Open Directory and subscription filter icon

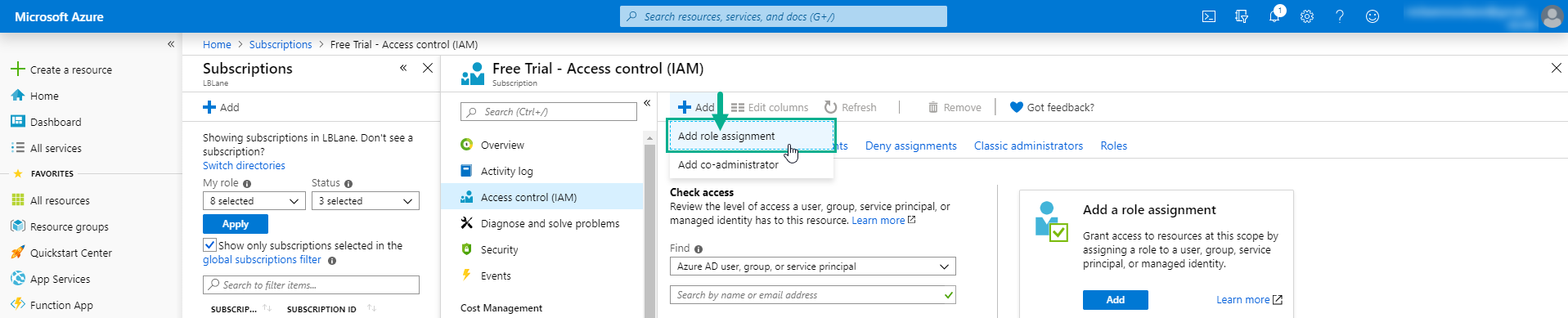1241,16
